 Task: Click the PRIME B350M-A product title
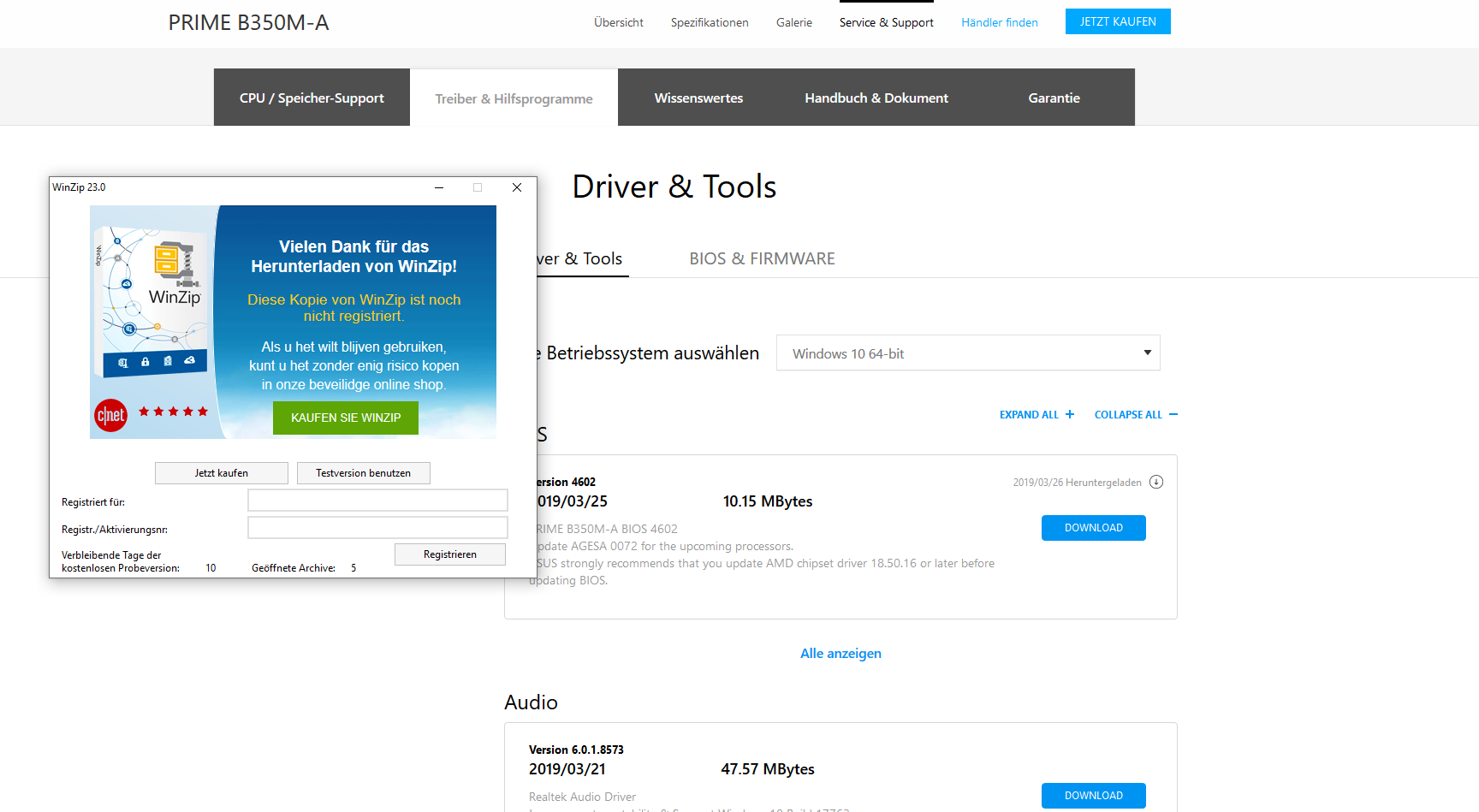coord(249,23)
